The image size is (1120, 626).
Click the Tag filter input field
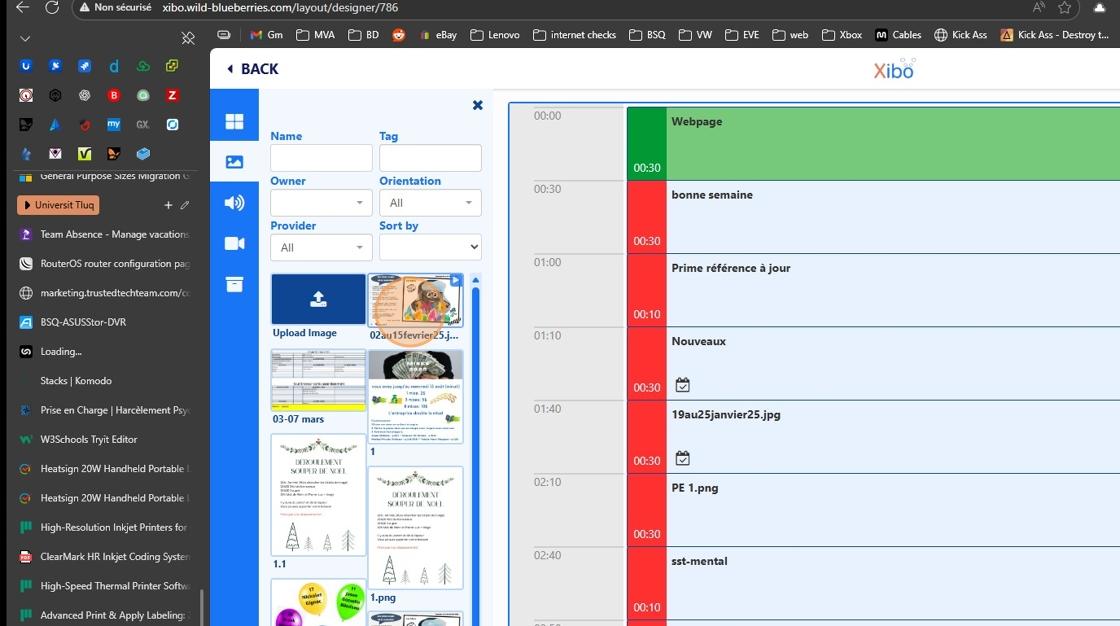(x=430, y=158)
